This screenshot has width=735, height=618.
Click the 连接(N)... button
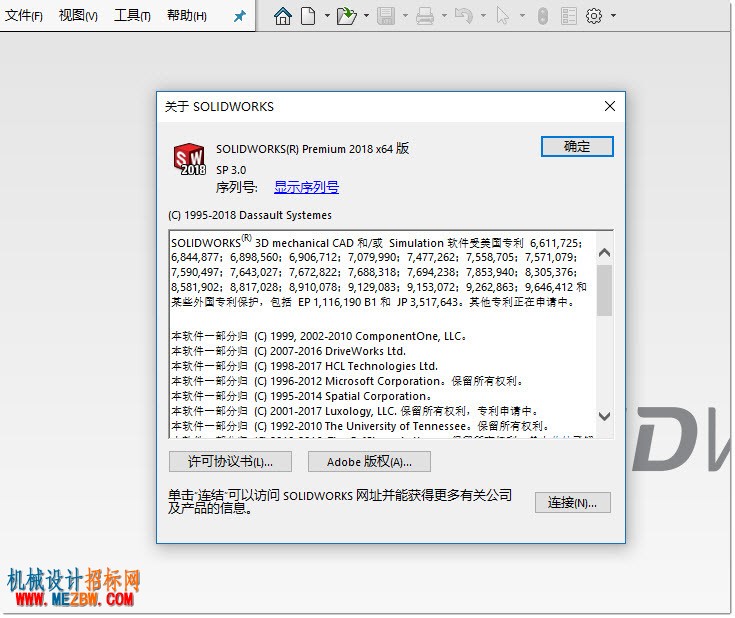pos(572,503)
